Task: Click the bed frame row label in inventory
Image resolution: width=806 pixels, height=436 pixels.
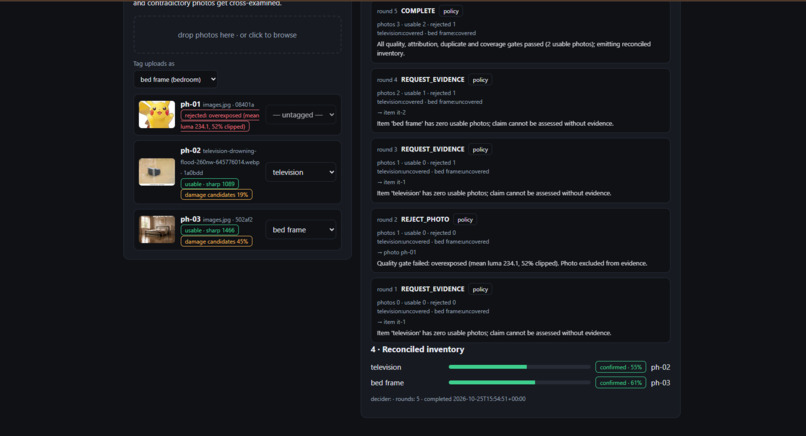Action: coord(387,383)
